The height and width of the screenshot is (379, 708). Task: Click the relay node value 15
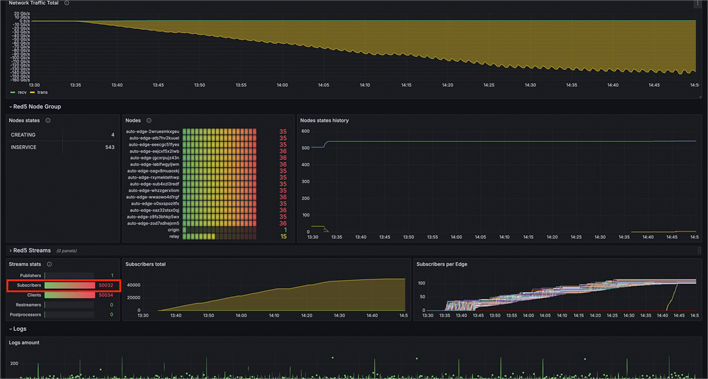tap(284, 236)
